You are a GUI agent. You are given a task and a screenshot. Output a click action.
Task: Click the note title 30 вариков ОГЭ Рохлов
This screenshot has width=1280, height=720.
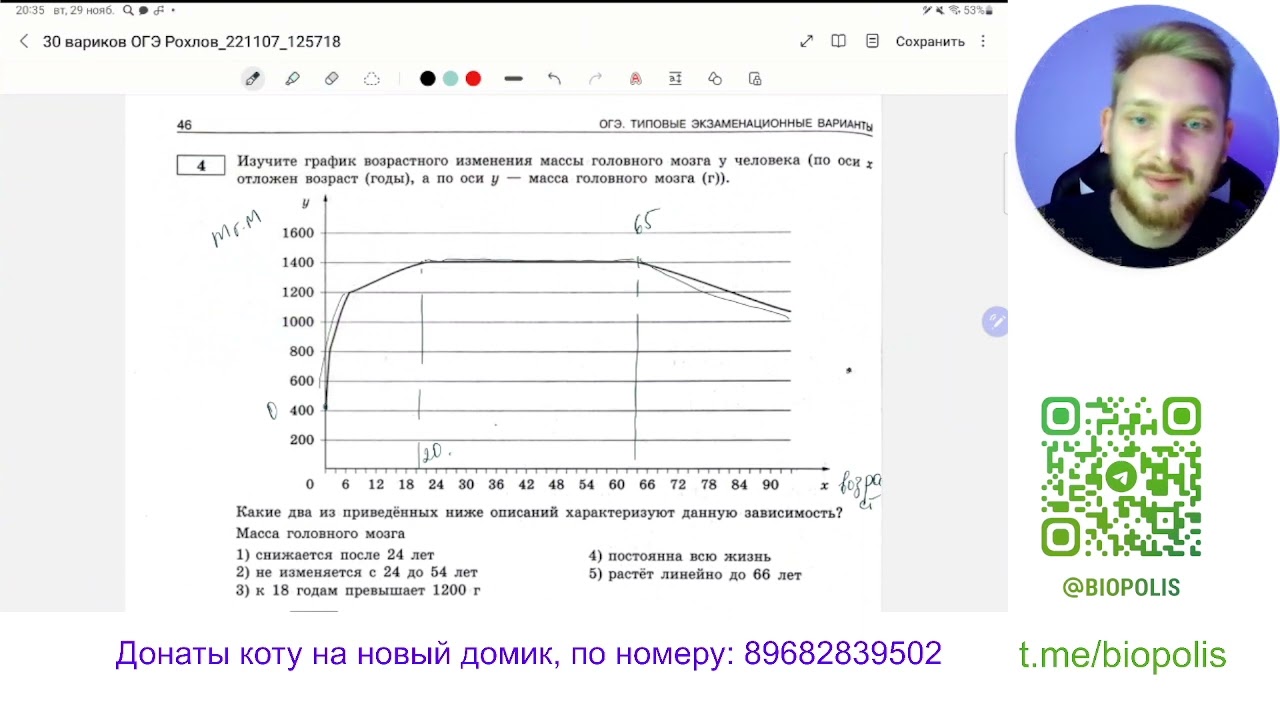[192, 41]
